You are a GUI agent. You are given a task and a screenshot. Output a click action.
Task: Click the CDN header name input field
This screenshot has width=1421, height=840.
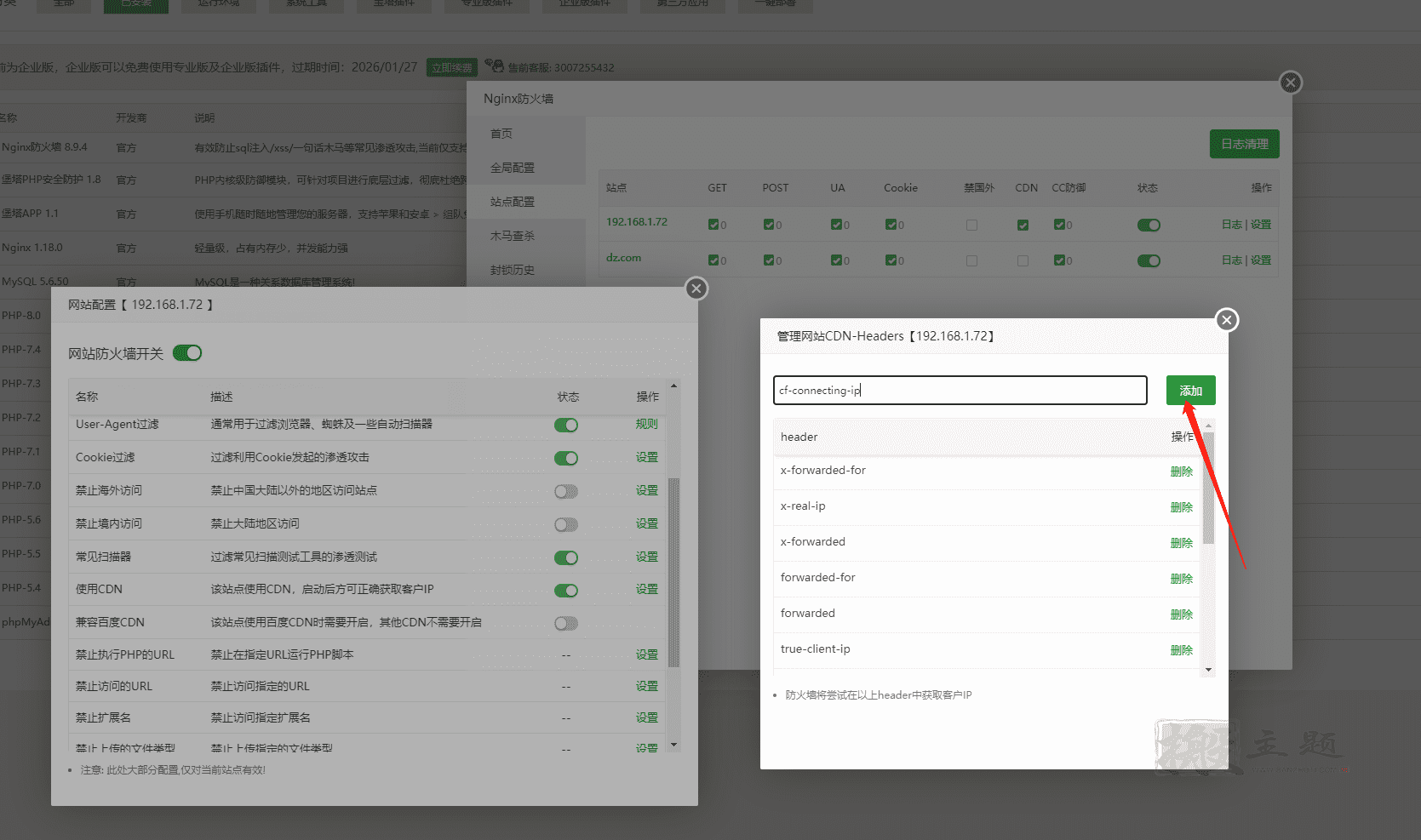pyautogui.click(x=960, y=390)
